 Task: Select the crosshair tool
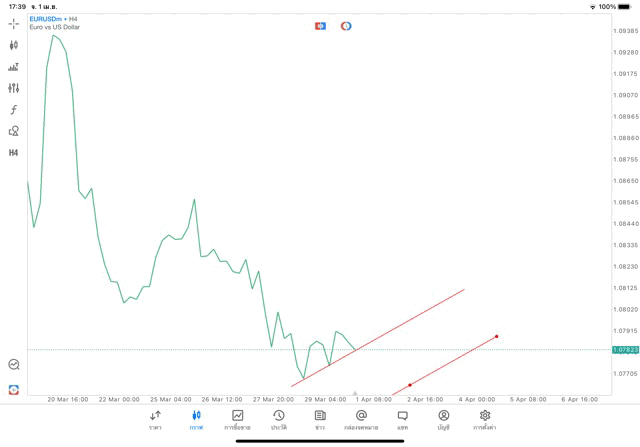point(14,23)
